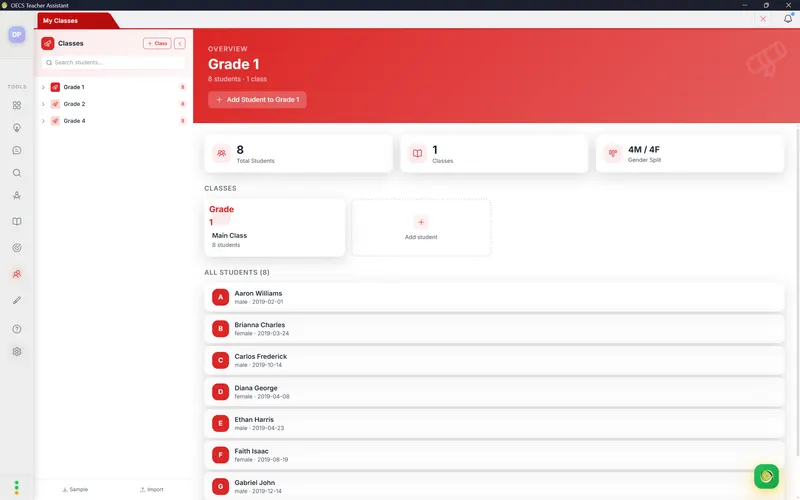Viewport: 800px width, 500px height.
Task: Click Aaron Williams' A avatar
Action: 220,297
